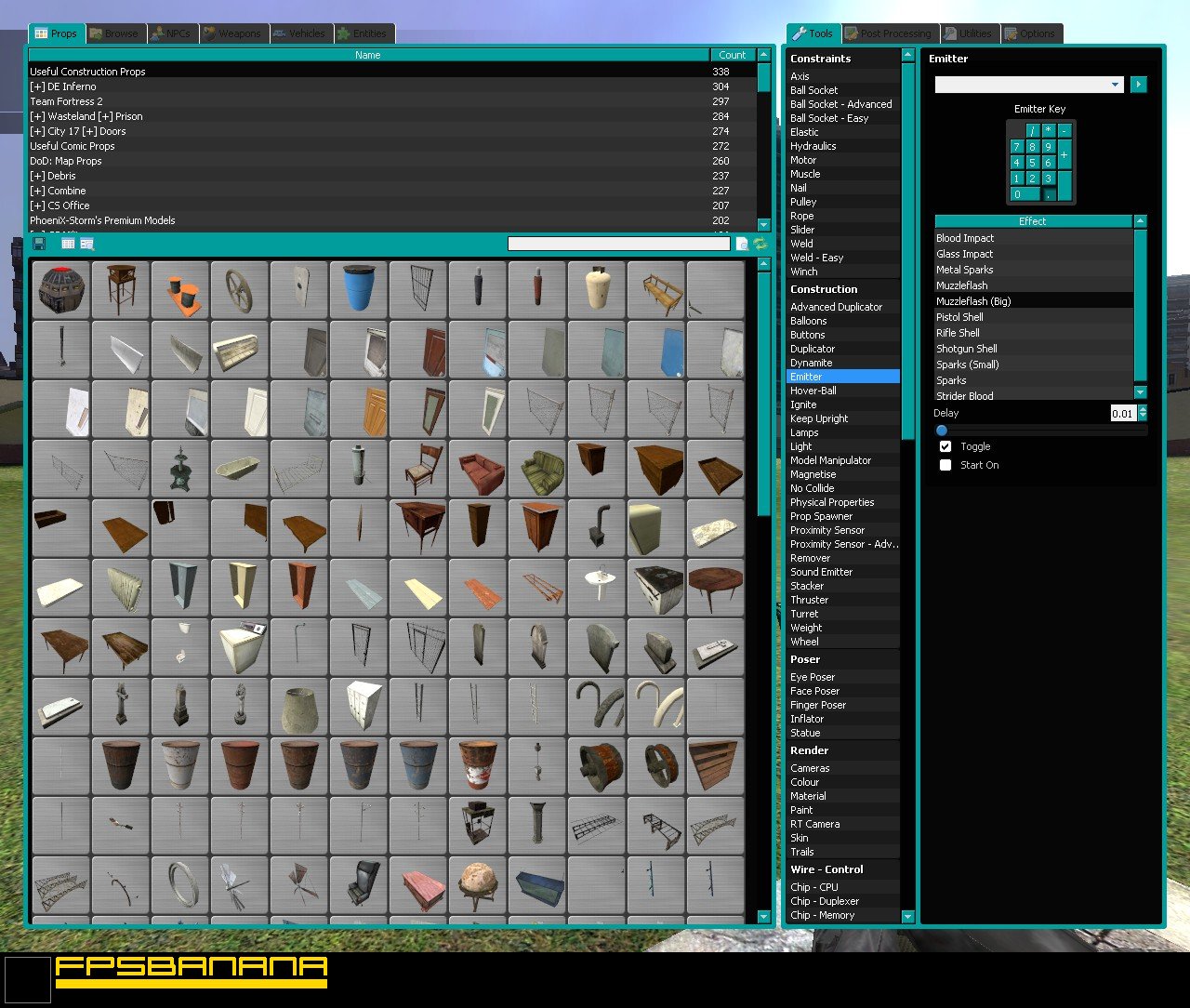
Task: Check the Start On checkbox
Action: click(945, 465)
